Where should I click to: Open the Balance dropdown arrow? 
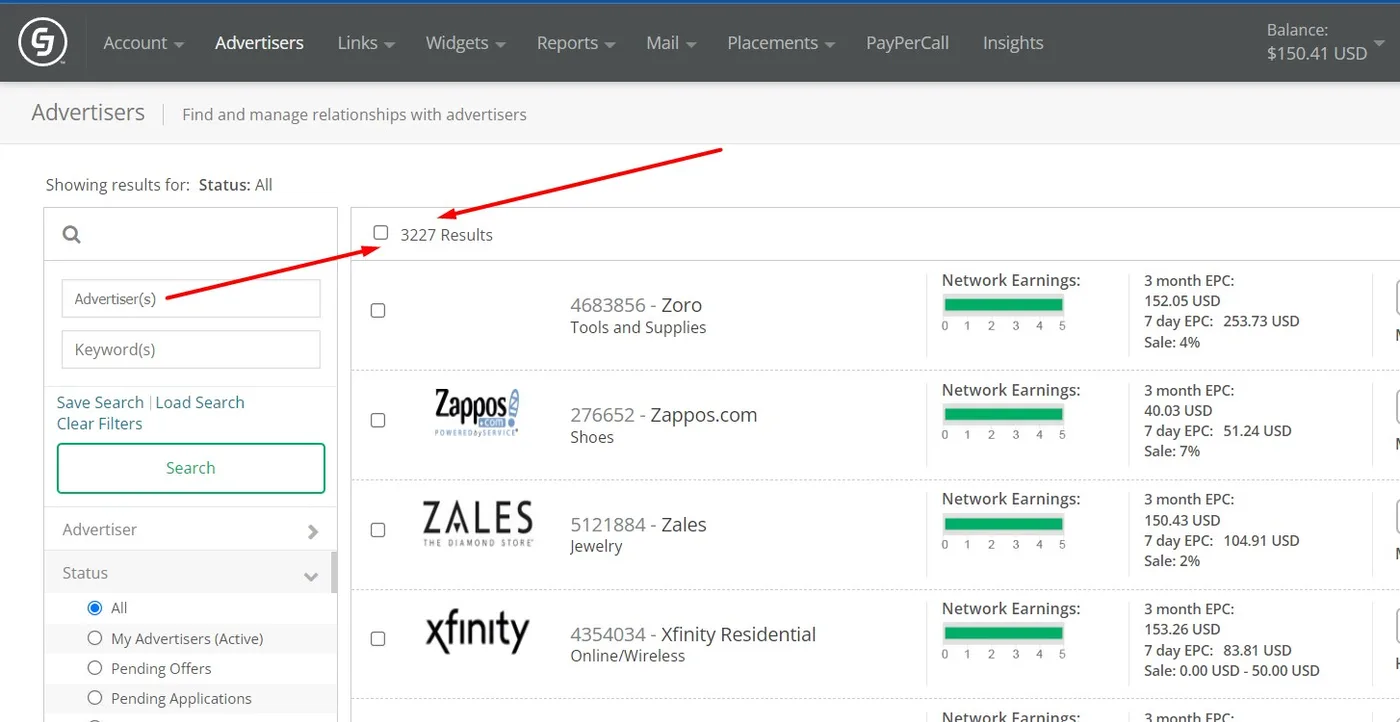pos(1380,43)
